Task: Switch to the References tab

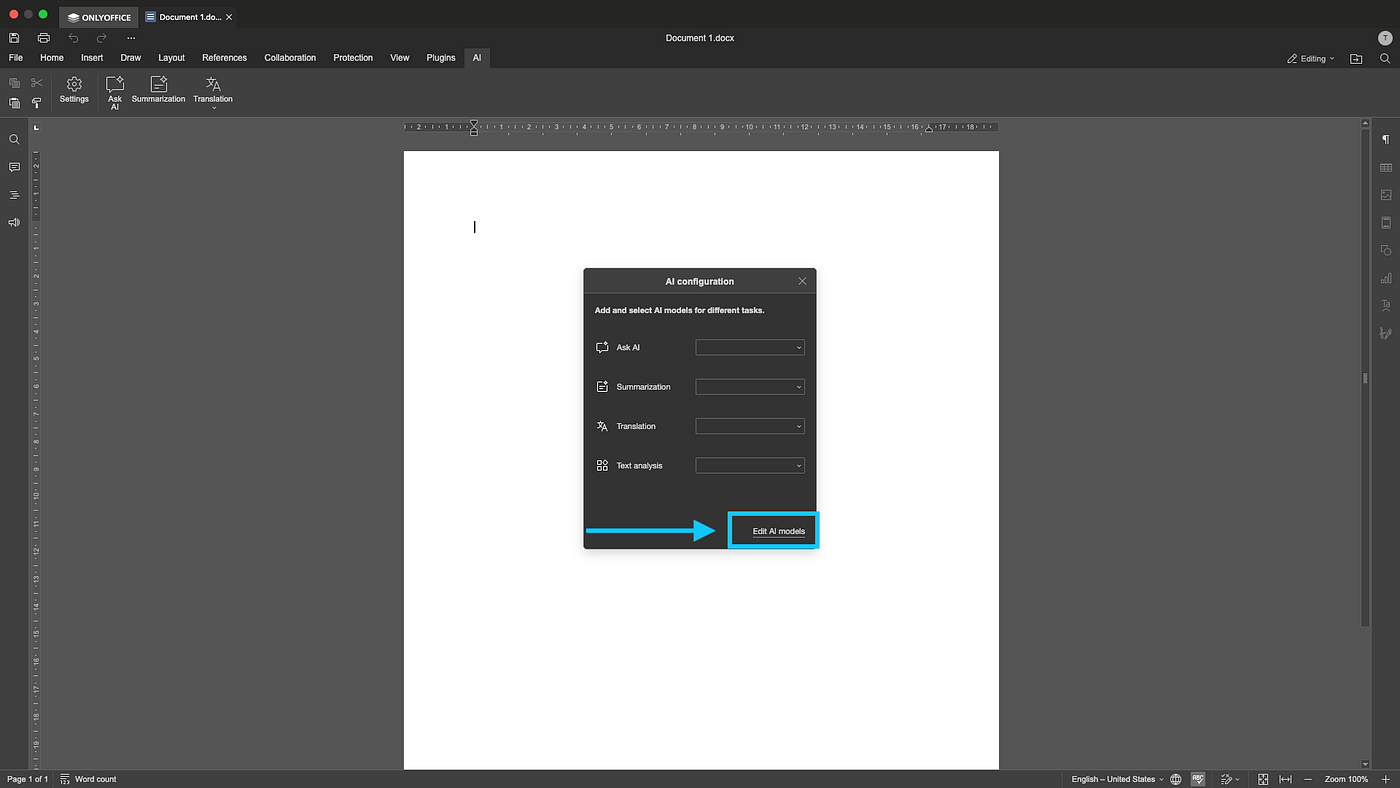Action: click(224, 58)
